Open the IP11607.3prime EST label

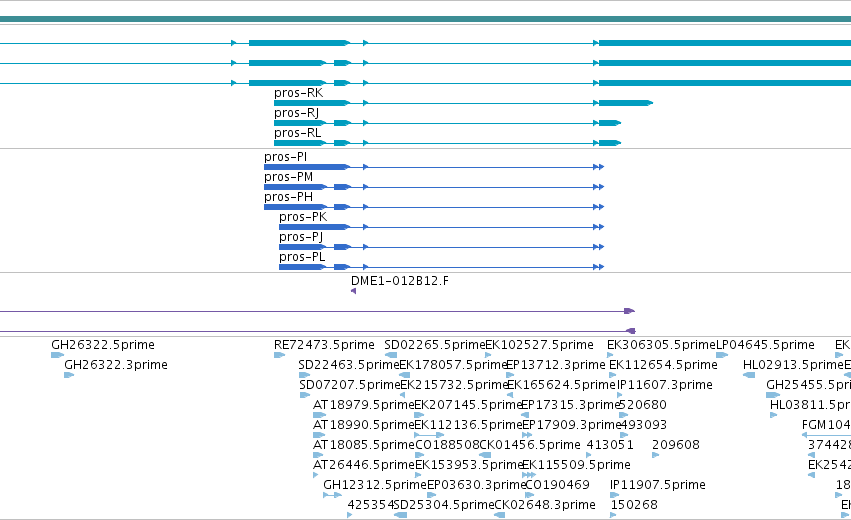point(664,385)
